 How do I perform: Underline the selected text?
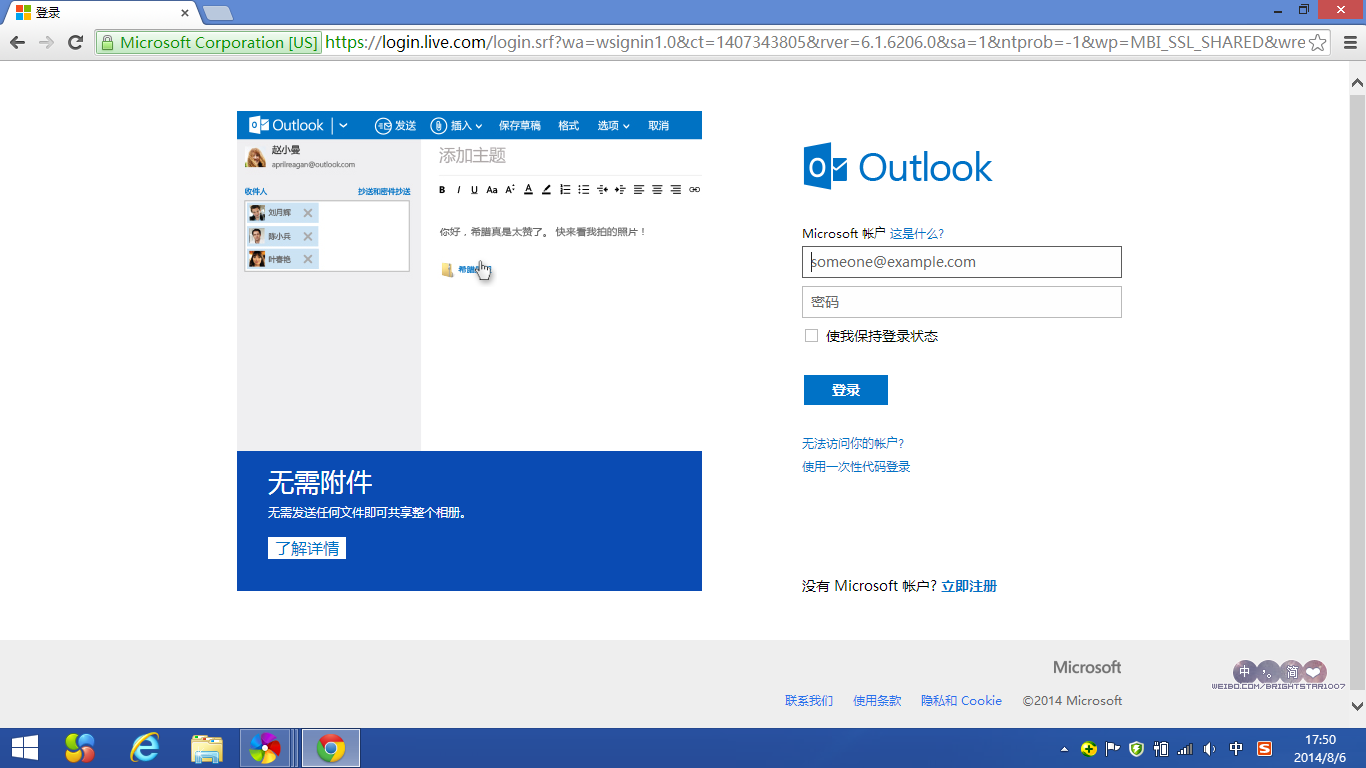(x=475, y=189)
